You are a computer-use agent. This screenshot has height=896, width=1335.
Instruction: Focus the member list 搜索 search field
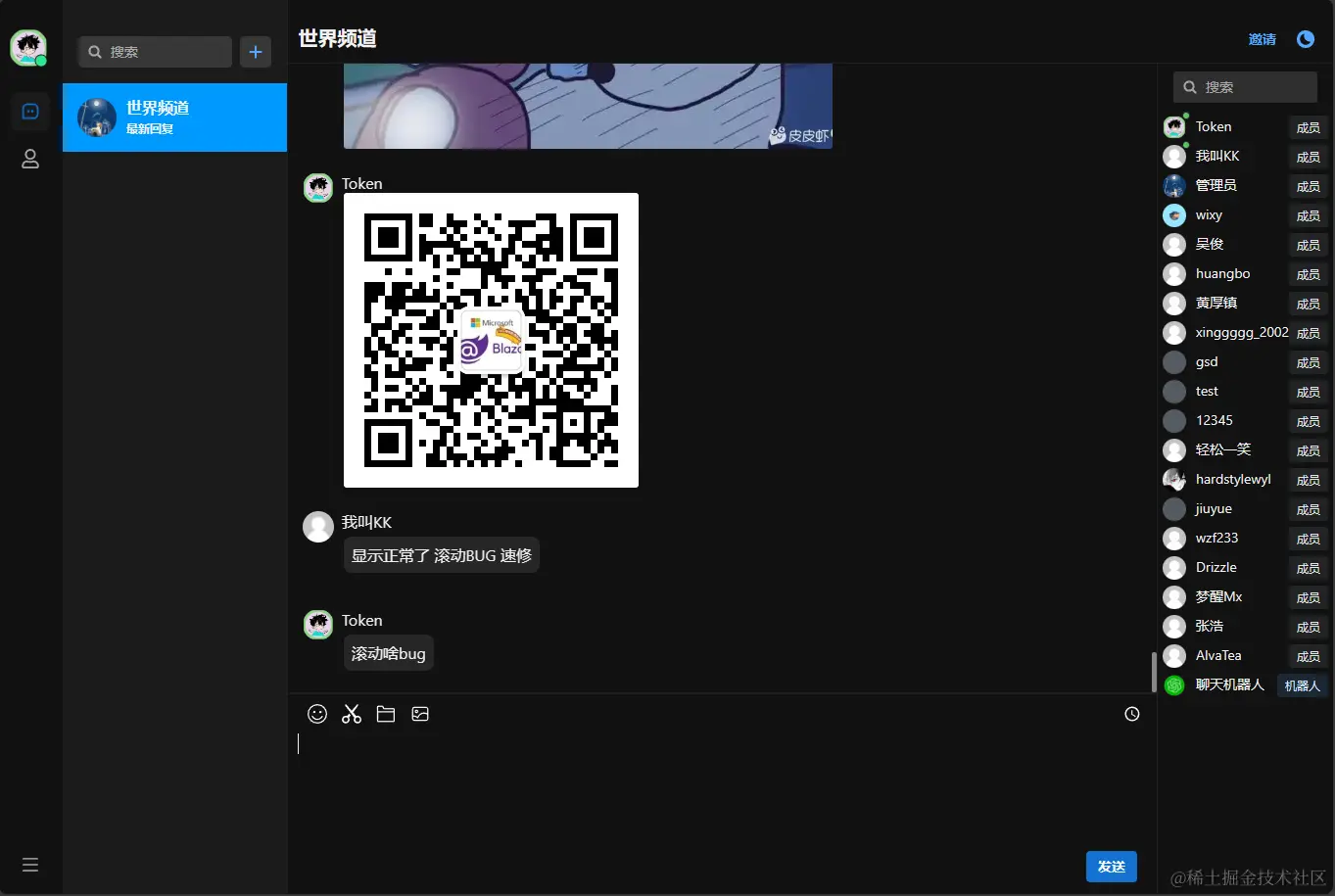point(1245,87)
